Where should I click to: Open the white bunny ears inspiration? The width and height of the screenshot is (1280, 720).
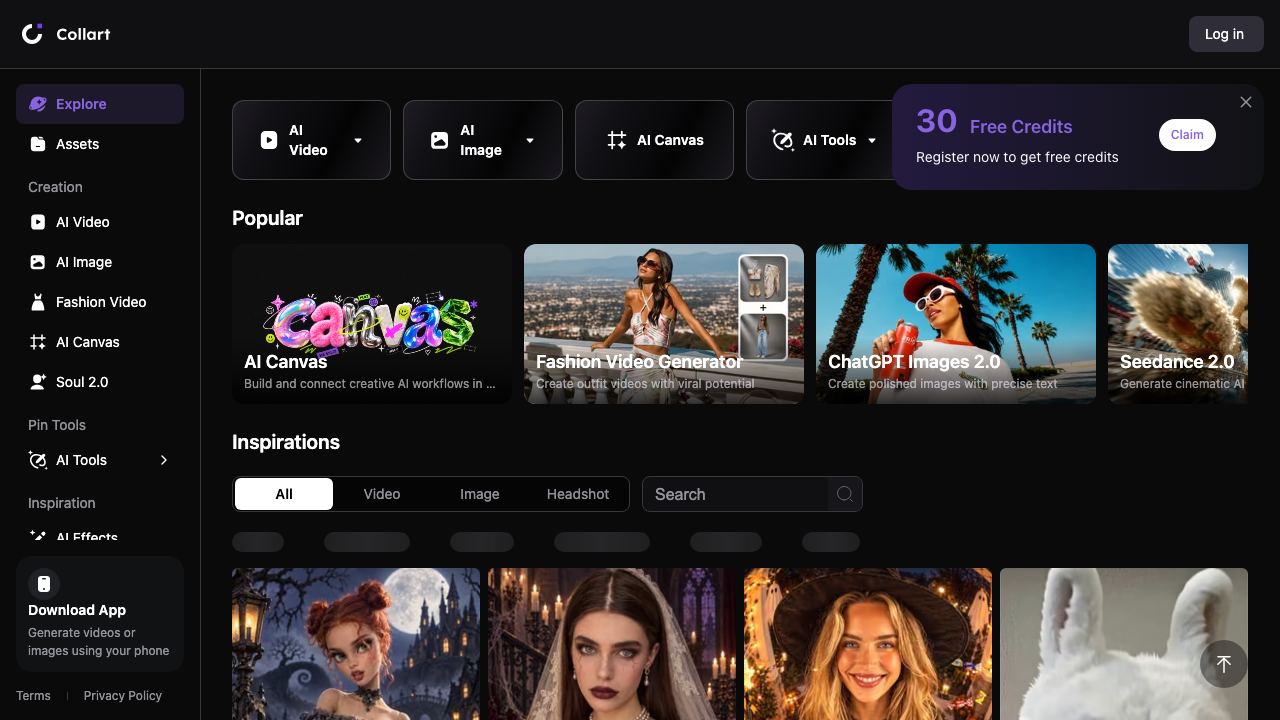(1124, 644)
